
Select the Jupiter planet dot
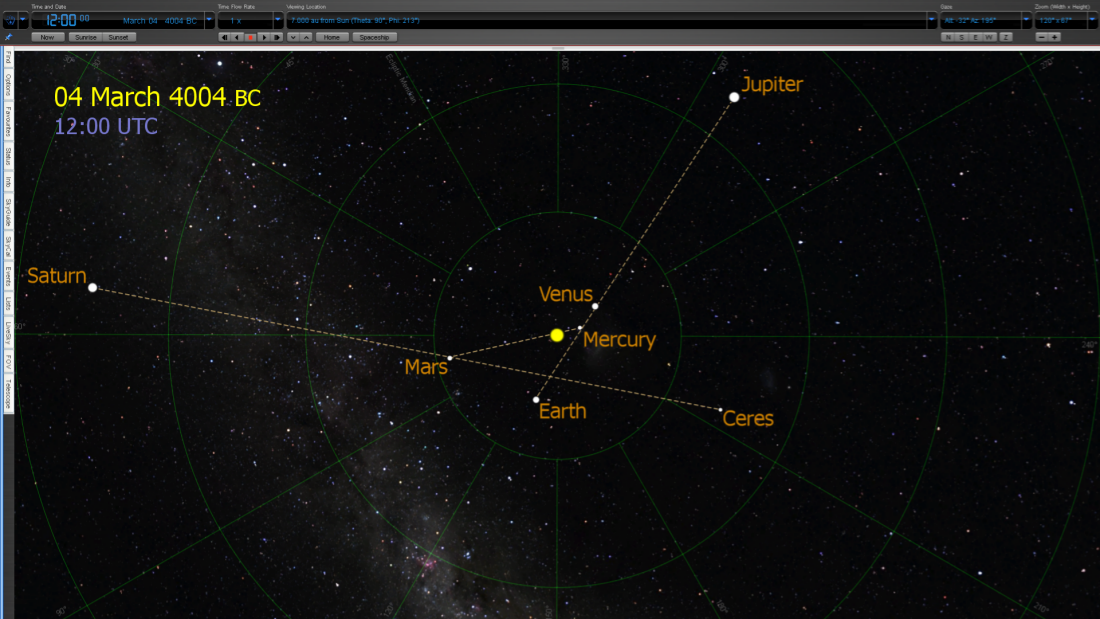coord(734,98)
